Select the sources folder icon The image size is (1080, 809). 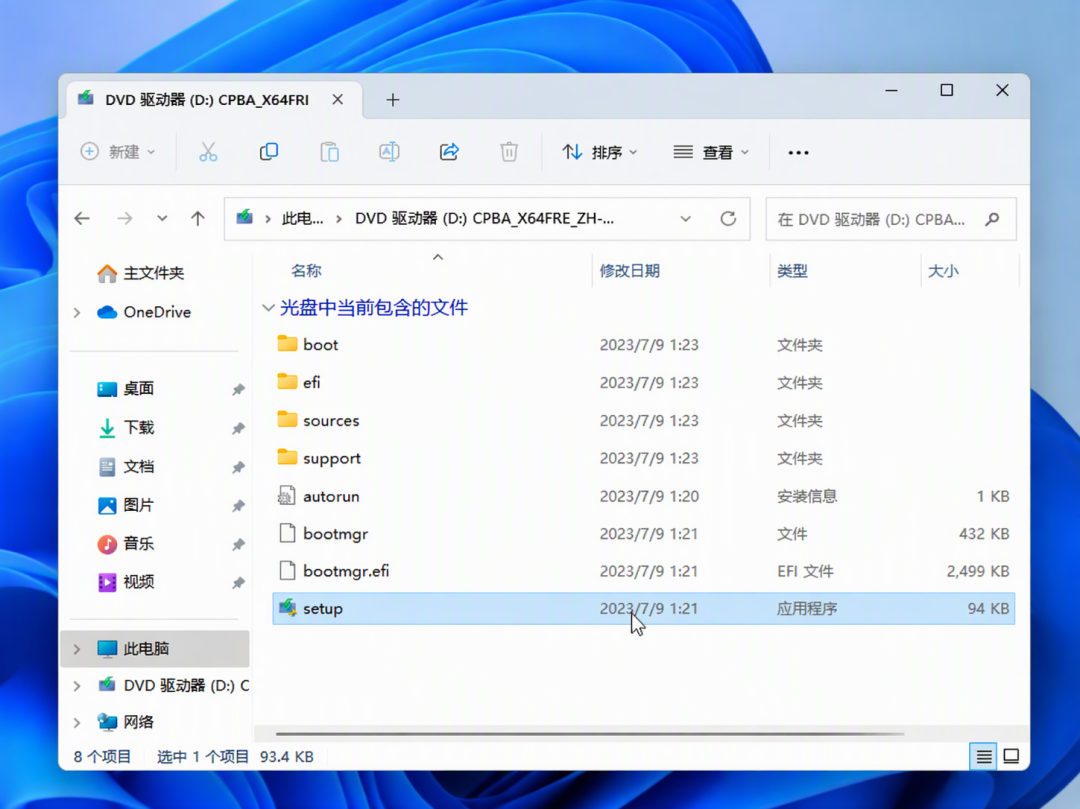pyautogui.click(x=287, y=419)
